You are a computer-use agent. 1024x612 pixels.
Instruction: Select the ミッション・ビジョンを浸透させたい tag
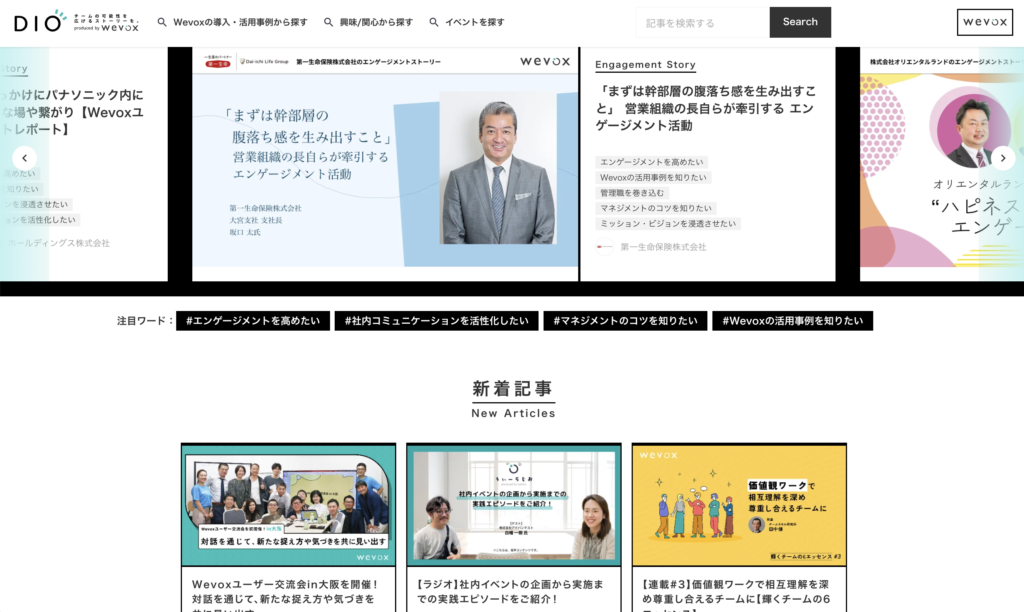click(x=668, y=223)
